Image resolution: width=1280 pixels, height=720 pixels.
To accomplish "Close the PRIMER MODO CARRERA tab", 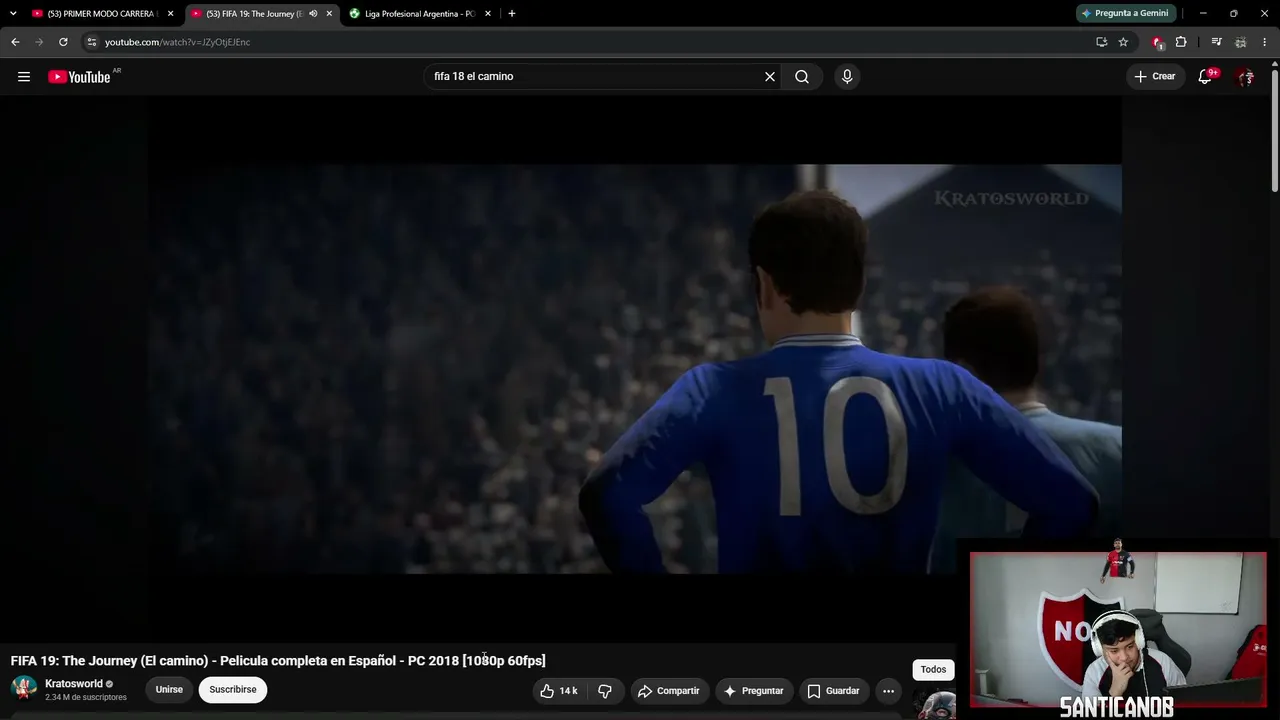I will pos(171,14).
